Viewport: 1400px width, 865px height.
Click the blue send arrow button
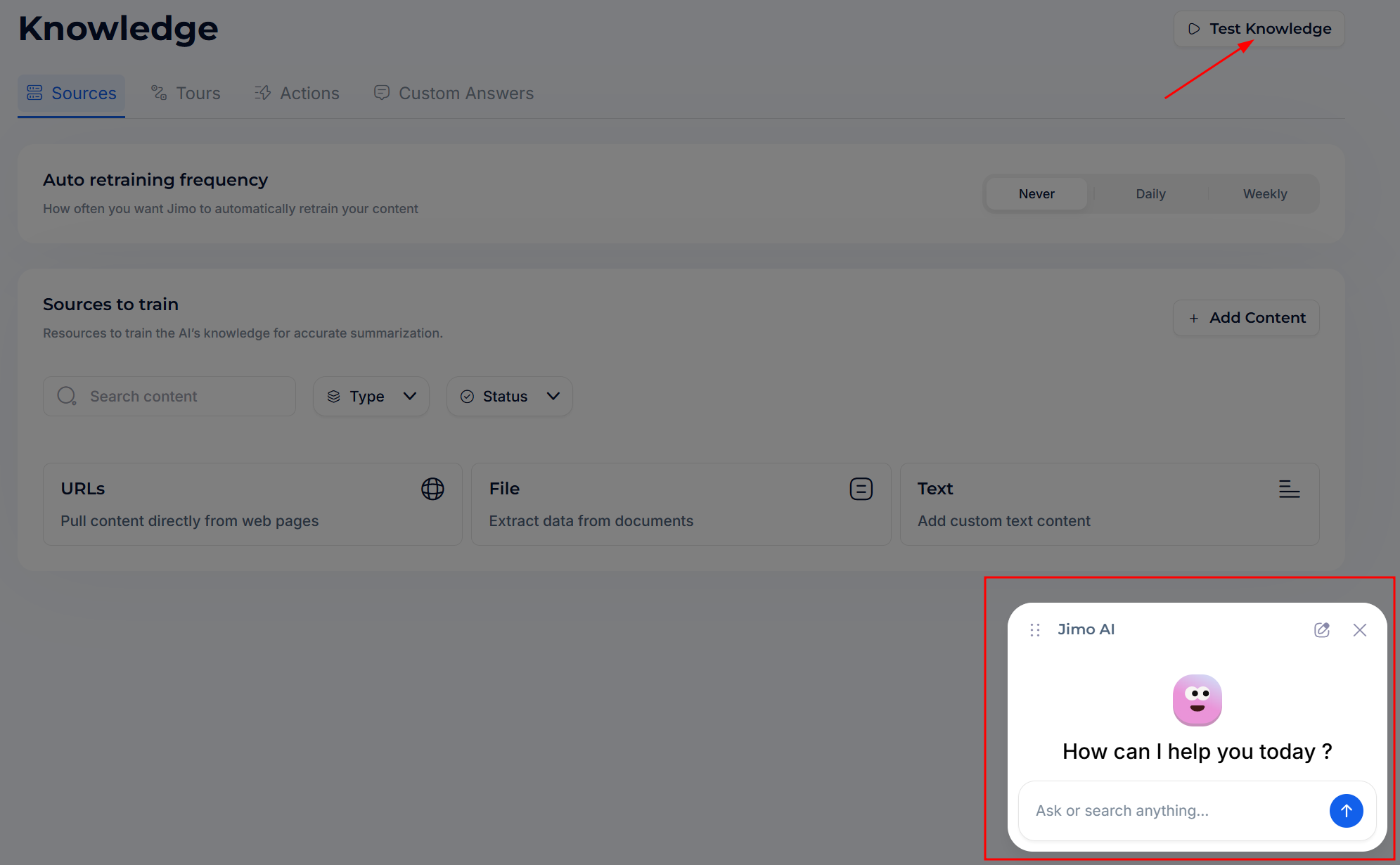[1346, 811]
